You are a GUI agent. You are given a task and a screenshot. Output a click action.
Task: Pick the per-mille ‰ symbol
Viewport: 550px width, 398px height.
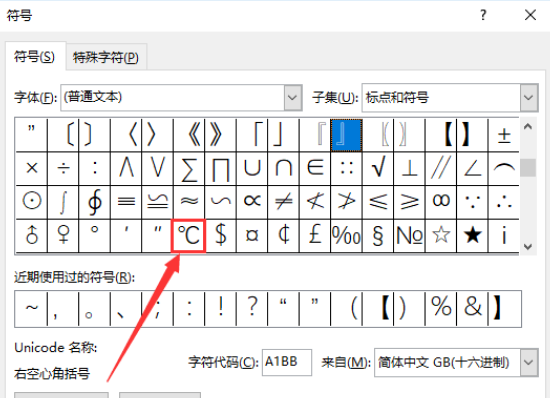pos(346,236)
